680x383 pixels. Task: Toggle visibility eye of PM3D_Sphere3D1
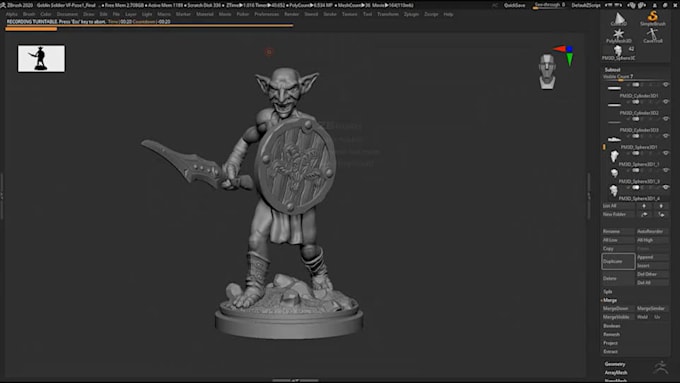[666, 136]
